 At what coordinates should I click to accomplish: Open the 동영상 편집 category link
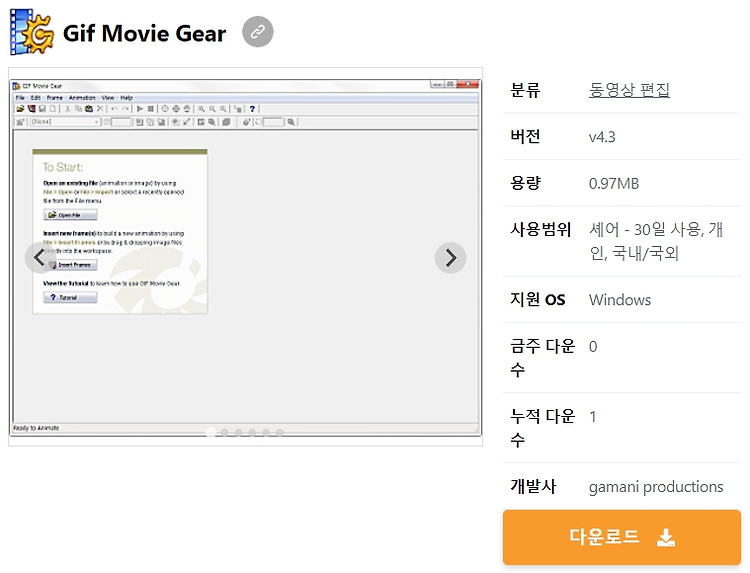pos(629,89)
